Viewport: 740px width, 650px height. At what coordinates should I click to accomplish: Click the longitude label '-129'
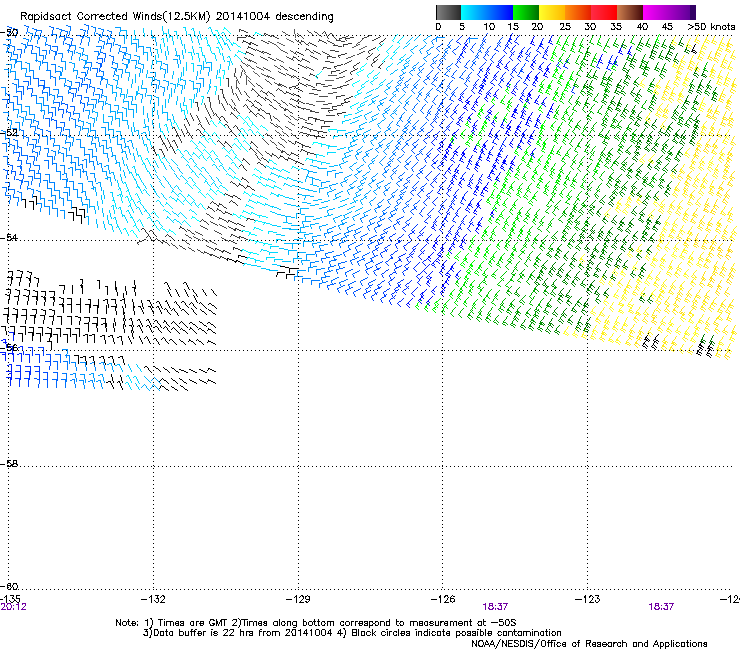coord(298,599)
